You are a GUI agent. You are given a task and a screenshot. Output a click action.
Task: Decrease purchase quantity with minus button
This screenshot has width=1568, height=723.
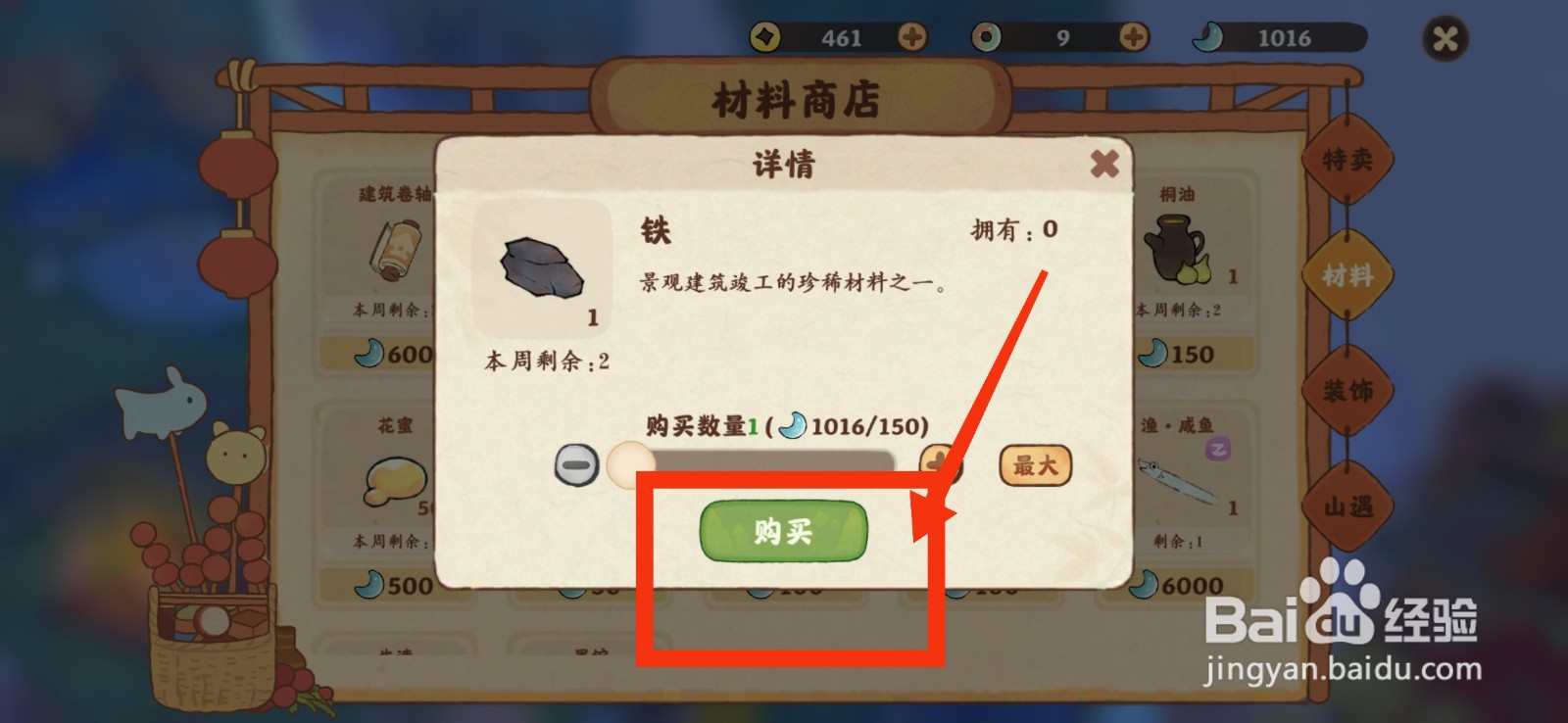point(577,464)
